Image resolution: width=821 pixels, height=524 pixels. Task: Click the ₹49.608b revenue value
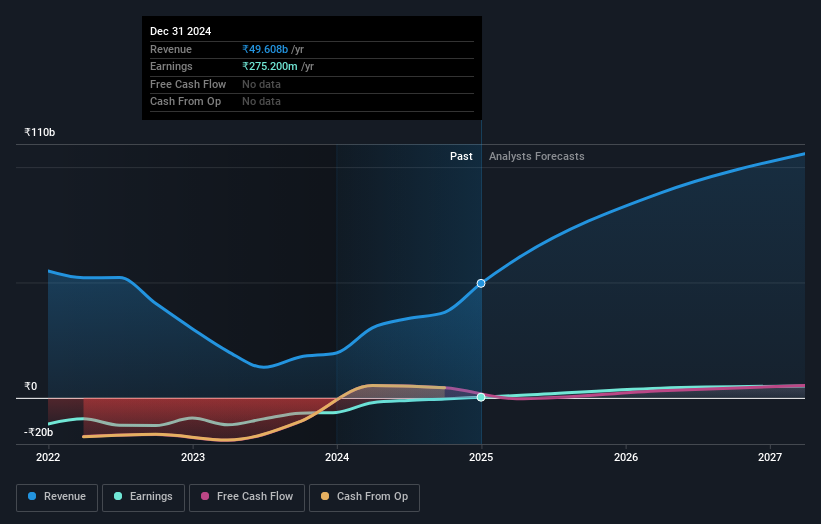265,49
